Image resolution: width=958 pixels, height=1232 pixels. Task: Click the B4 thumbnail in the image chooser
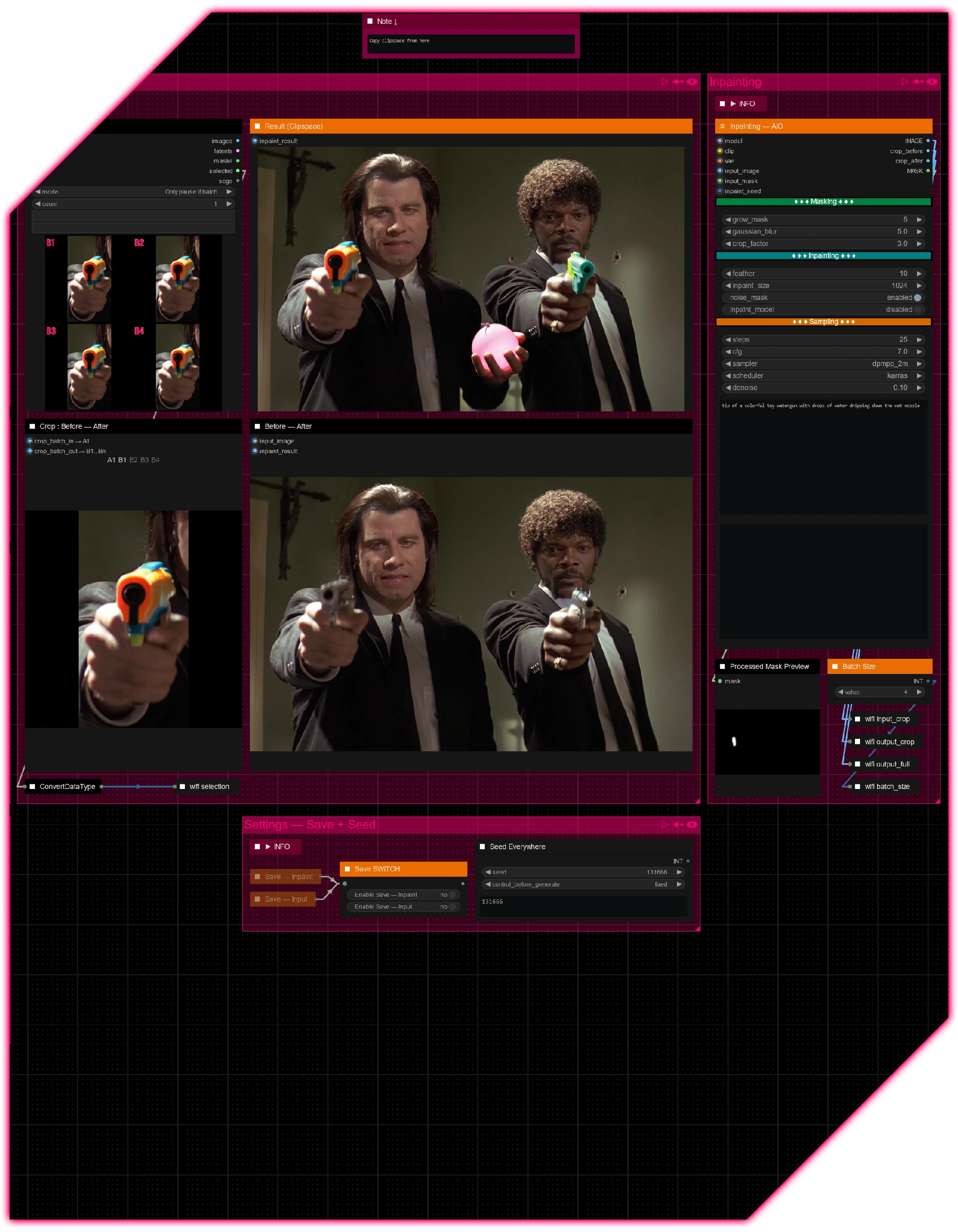178,367
